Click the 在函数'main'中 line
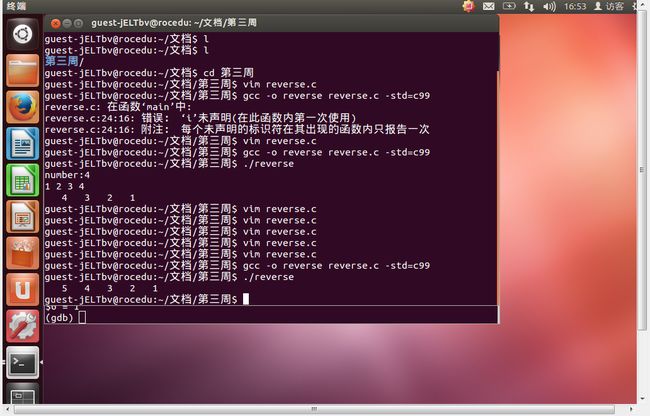The image size is (650, 416). coord(118,107)
